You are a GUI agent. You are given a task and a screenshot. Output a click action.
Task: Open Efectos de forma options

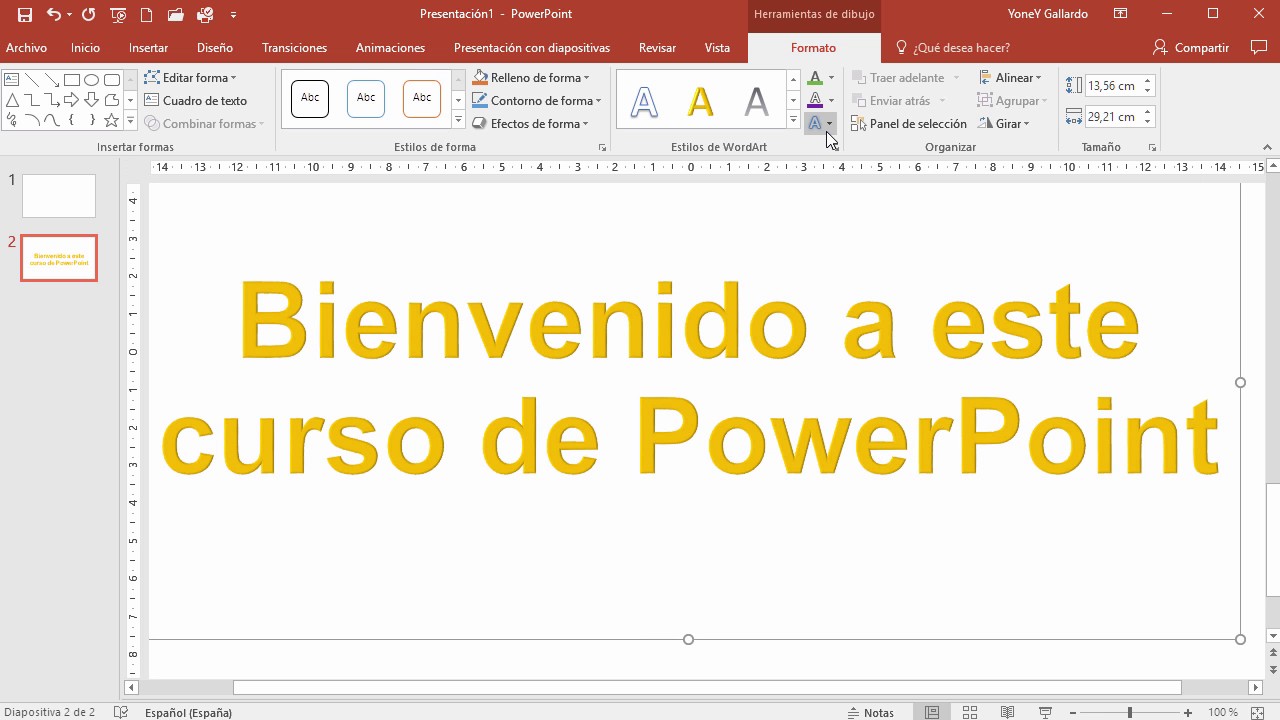[x=531, y=124]
